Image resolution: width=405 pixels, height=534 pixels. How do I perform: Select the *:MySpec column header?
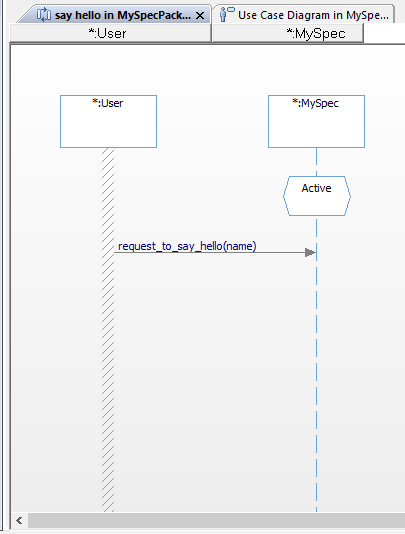point(288,33)
